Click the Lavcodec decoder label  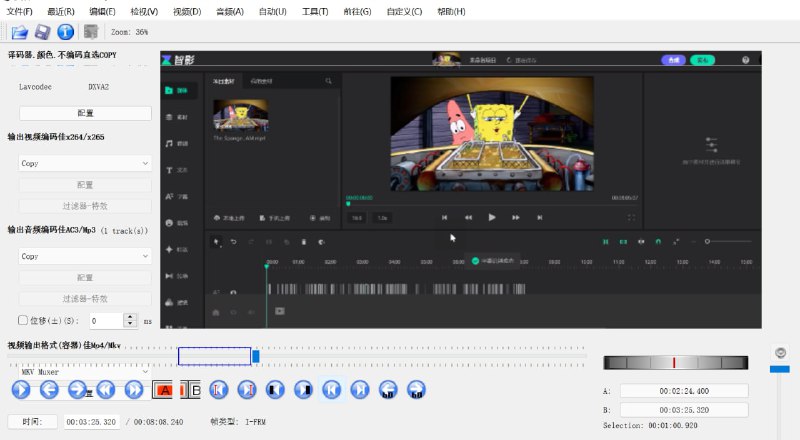(x=35, y=87)
